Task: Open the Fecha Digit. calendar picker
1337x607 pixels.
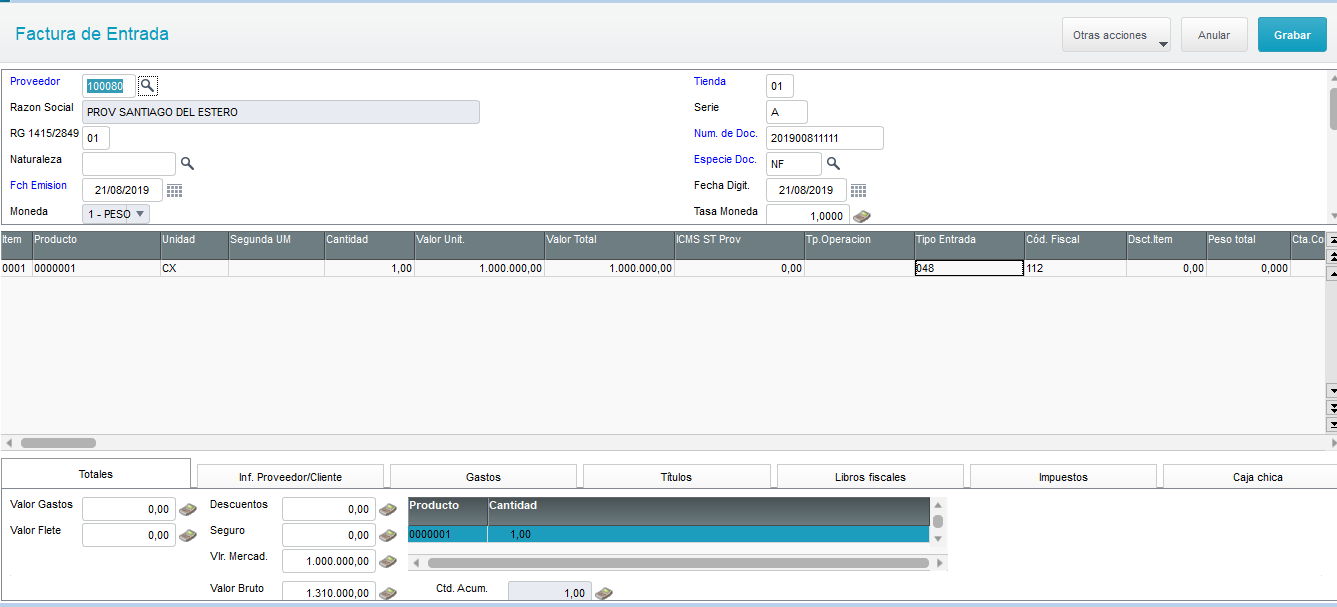Action: pos(858,190)
